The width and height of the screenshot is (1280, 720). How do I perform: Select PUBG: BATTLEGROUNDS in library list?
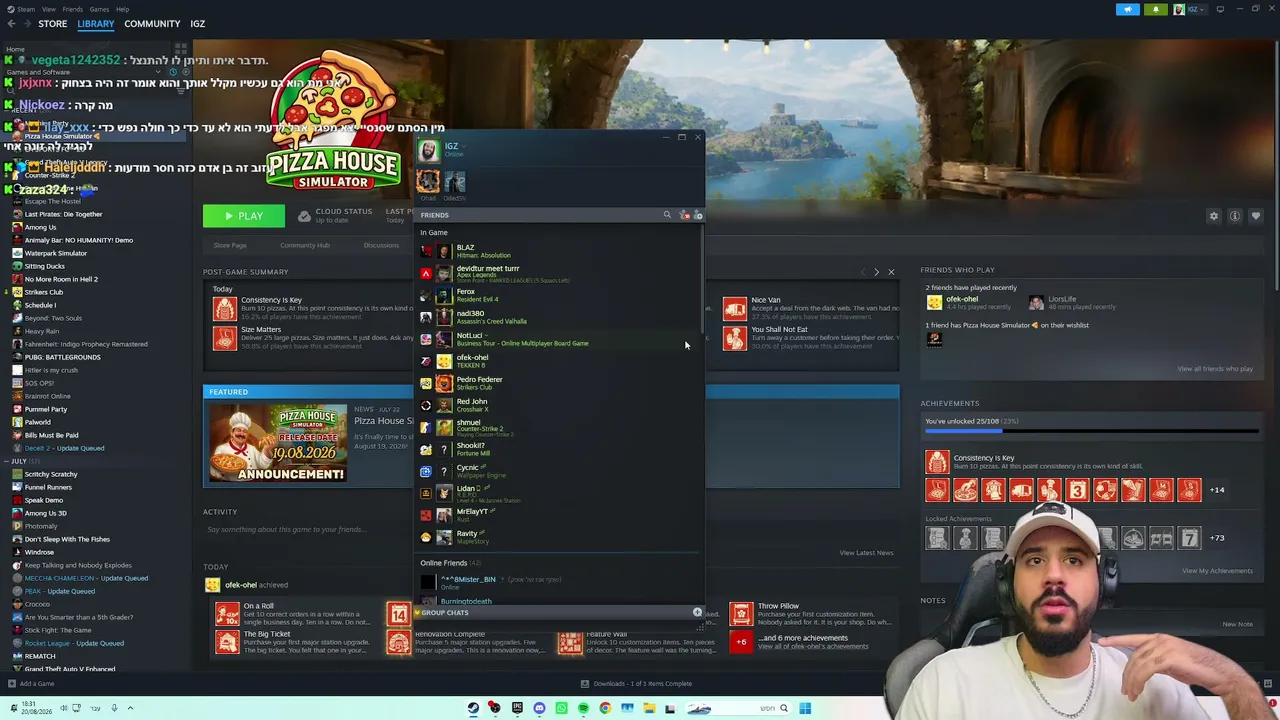pos(62,357)
